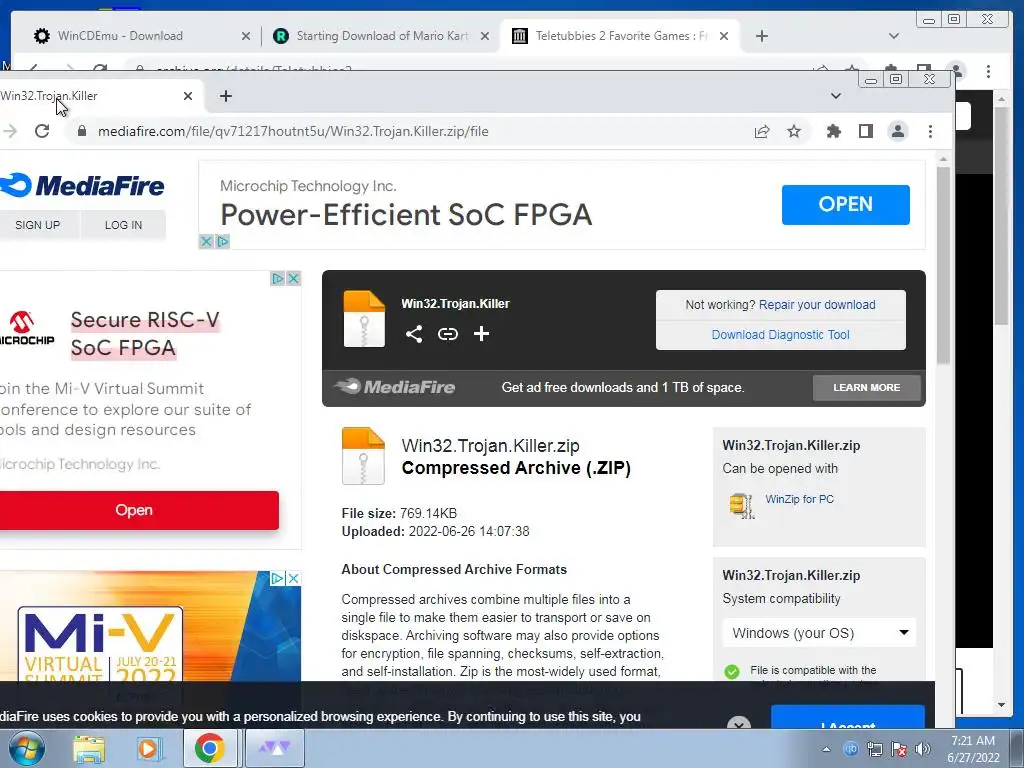The height and width of the screenshot is (768, 1024).
Task: Click the blue OPEN ad button
Action: click(846, 204)
